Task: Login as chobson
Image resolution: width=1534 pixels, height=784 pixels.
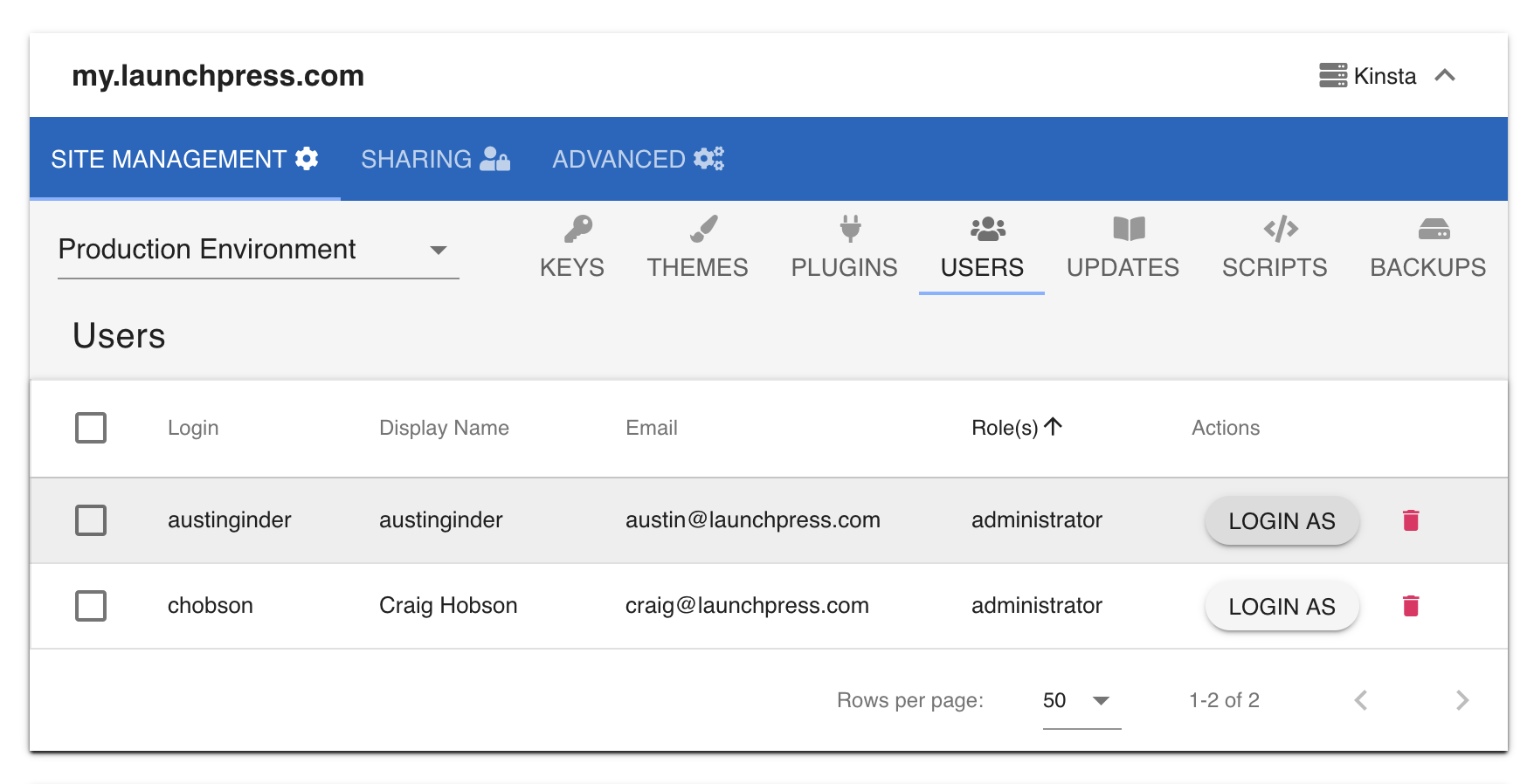Action: click(x=1282, y=607)
